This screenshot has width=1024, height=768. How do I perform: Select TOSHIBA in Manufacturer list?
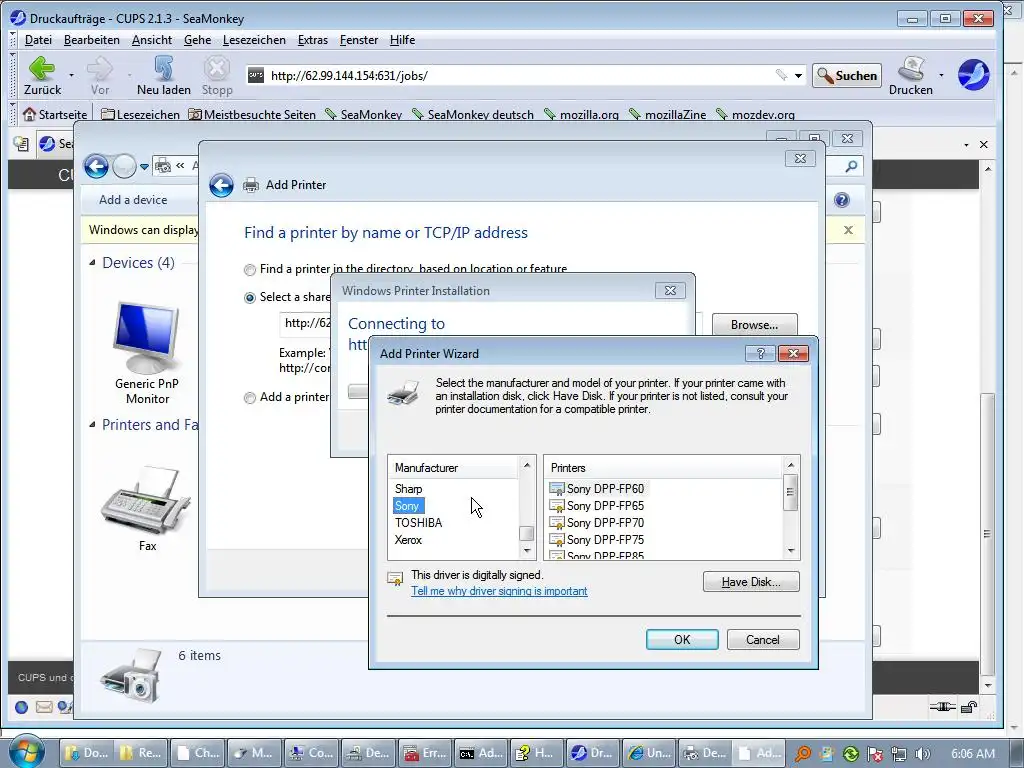[419, 522]
